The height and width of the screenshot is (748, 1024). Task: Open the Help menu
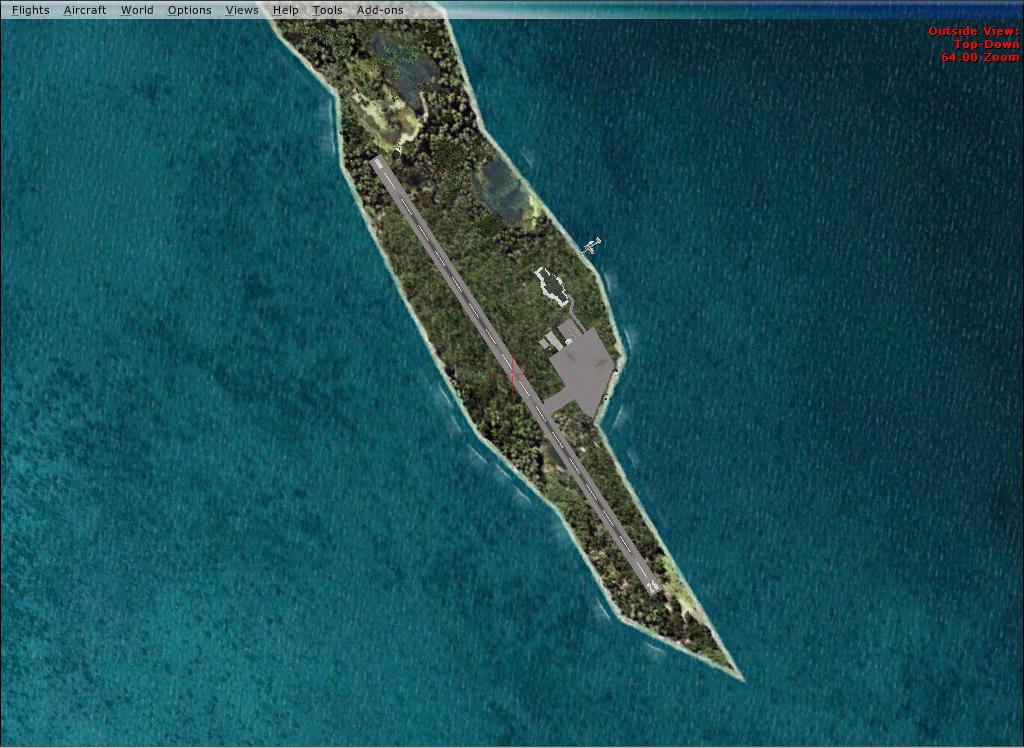coord(285,10)
